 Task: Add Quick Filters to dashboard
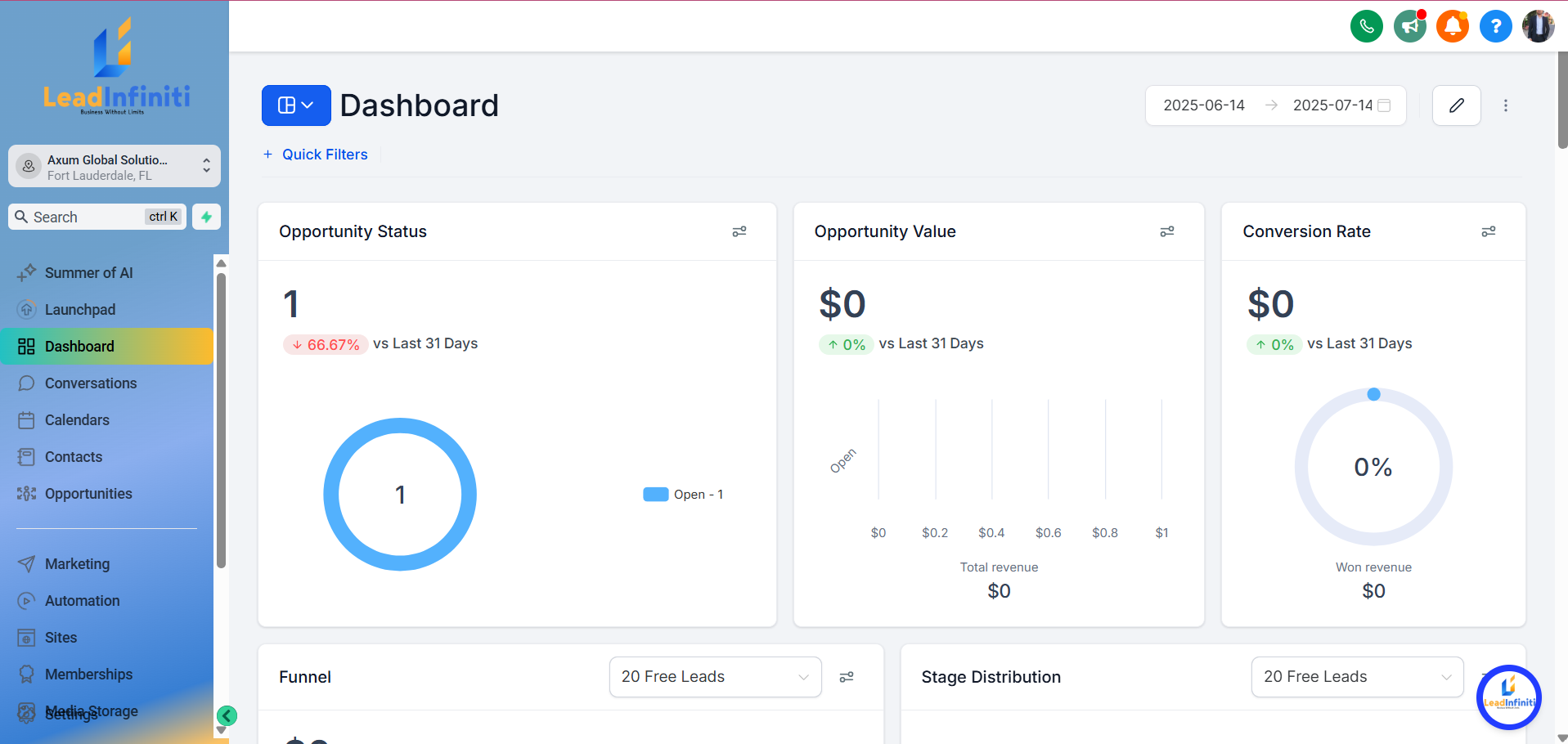pyautogui.click(x=316, y=155)
